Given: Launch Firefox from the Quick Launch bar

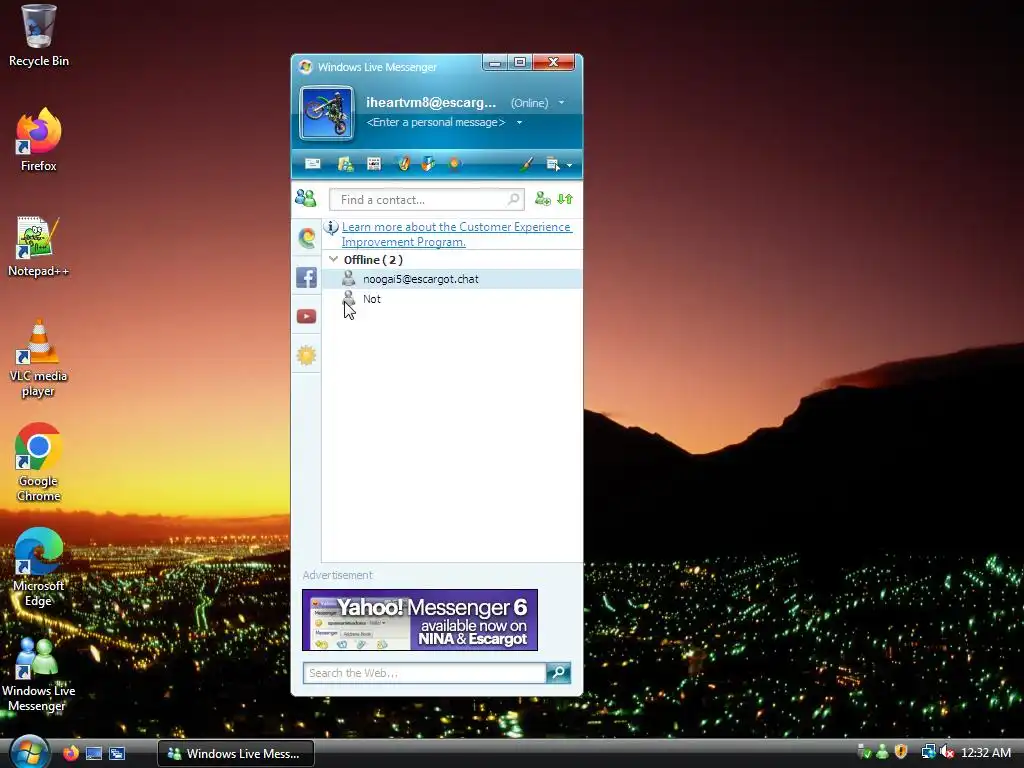Looking at the screenshot, I should [x=71, y=753].
